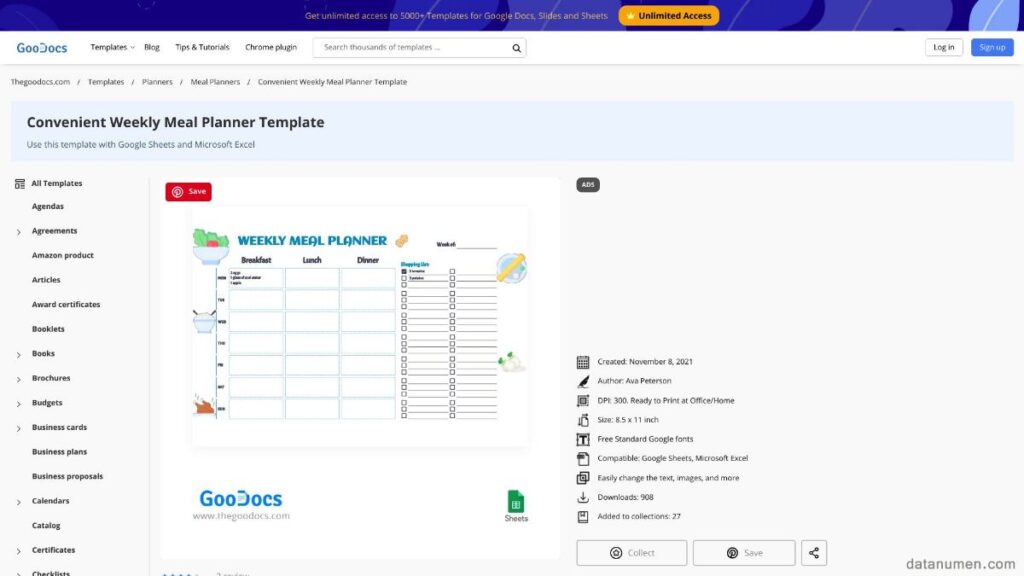Viewport: 1024px width, 576px height.
Task: Click the Log in button
Action: pyautogui.click(x=943, y=47)
